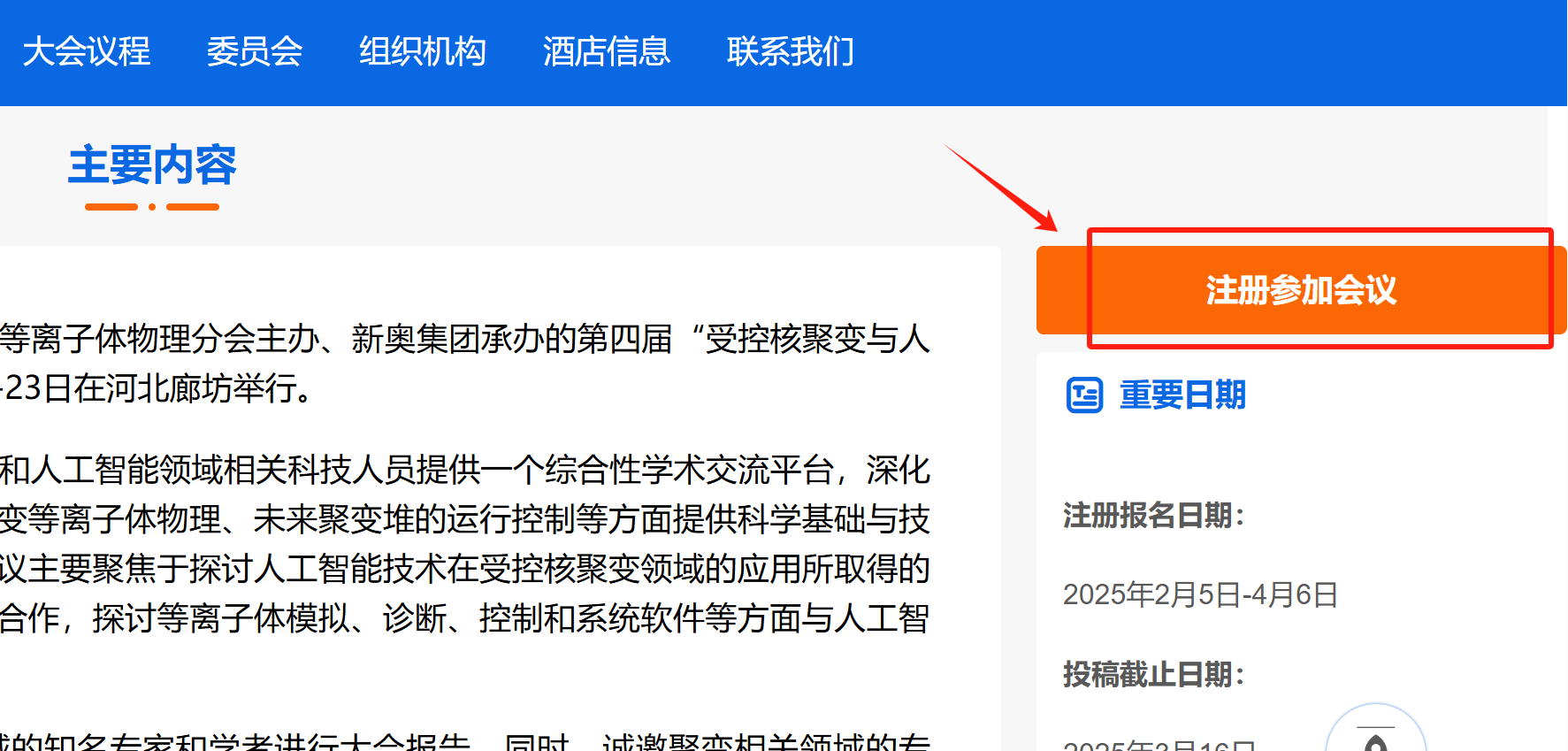The width and height of the screenshot is (1568, 751).
Task: Click the cut-off paragraph line mentioning 大会报告
Action: coord(464,743)
